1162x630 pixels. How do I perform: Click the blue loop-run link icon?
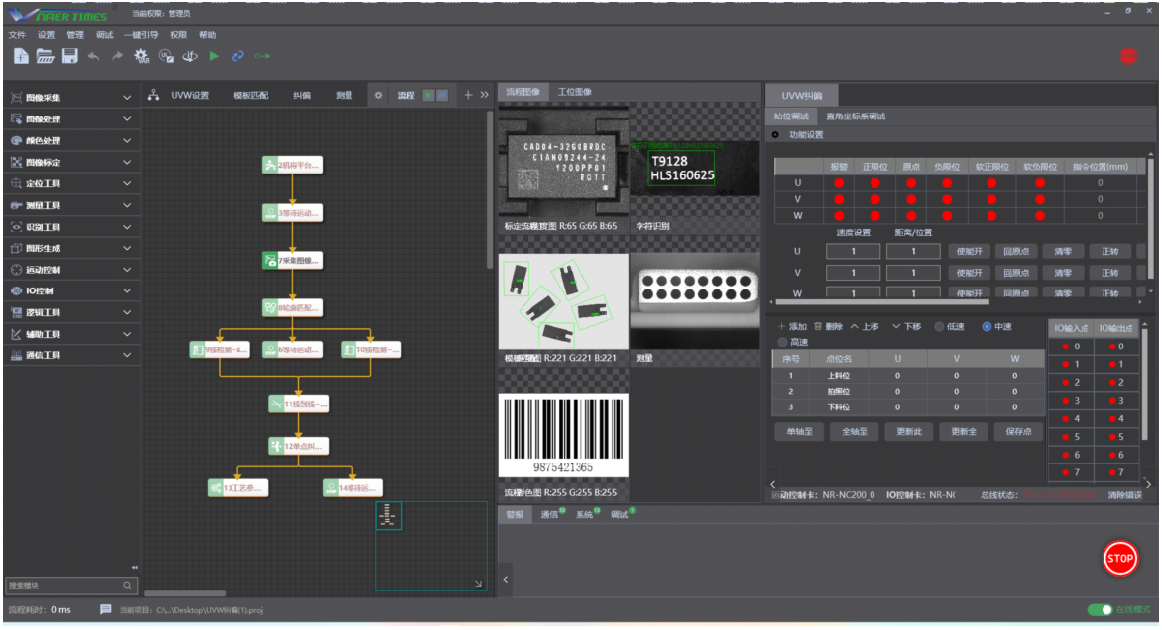coord(237,56)
